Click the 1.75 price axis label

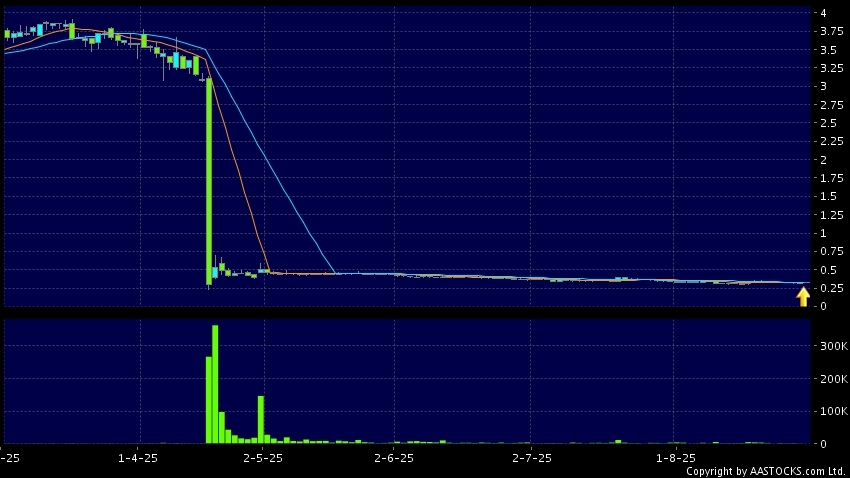832,178
